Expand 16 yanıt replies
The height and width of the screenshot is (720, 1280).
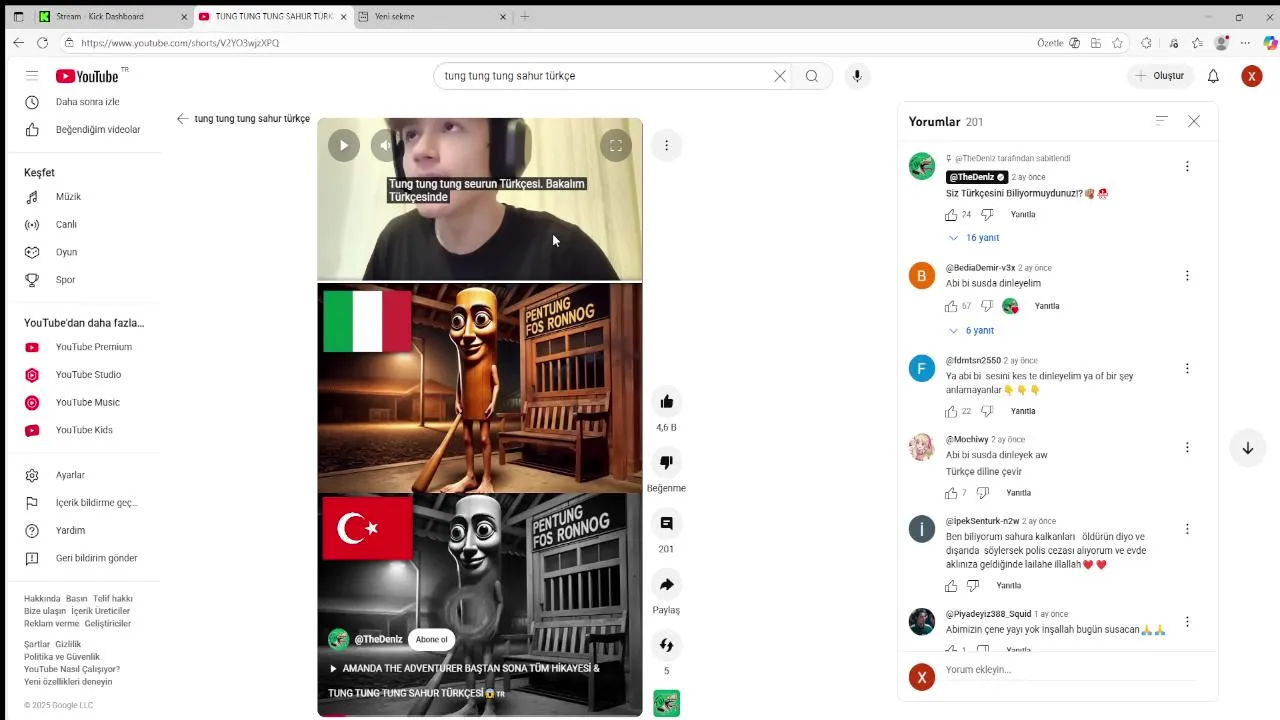(974, 238)
